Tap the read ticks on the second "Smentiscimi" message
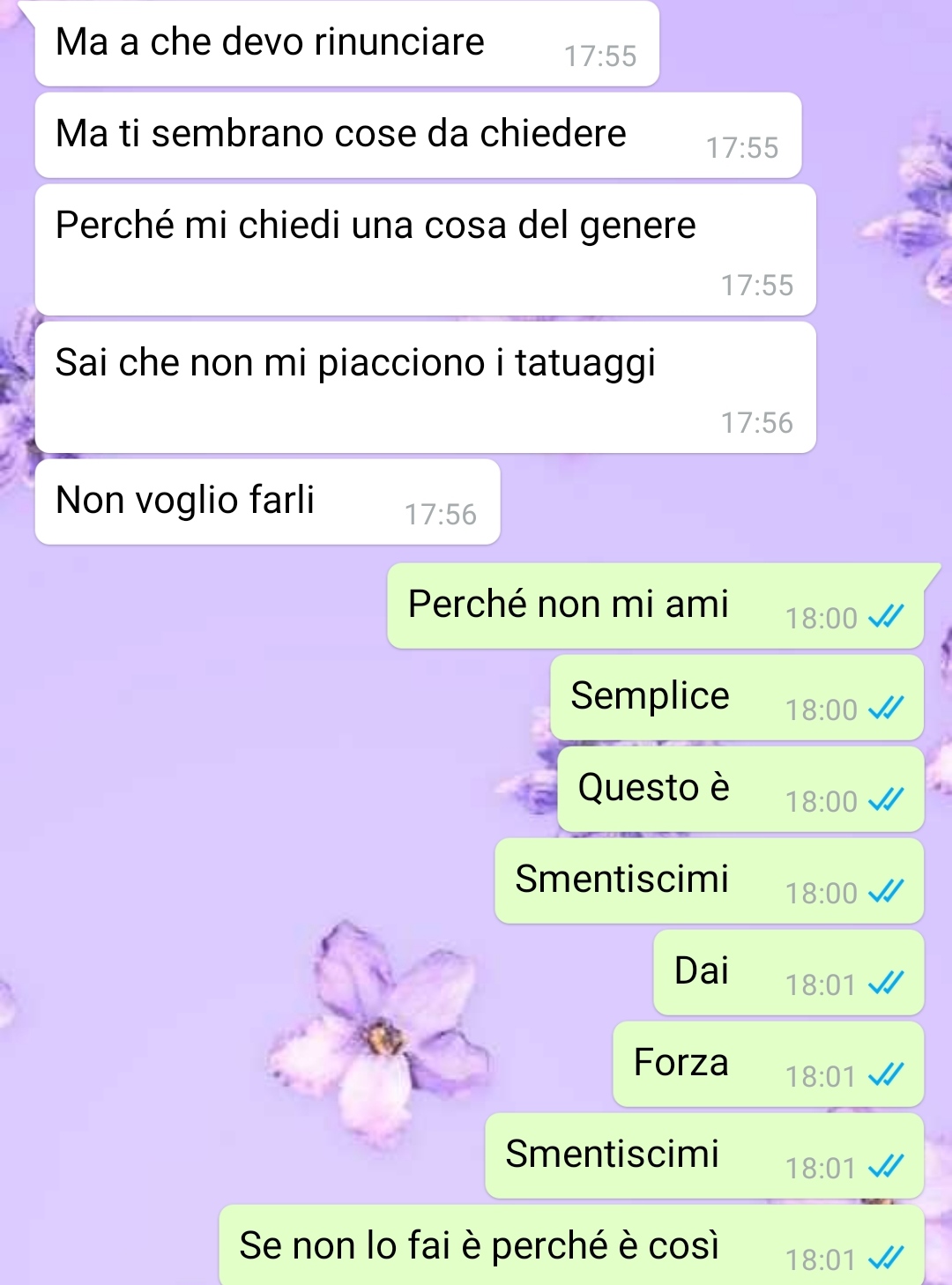952x1285 pixels. click(886, 1167)
